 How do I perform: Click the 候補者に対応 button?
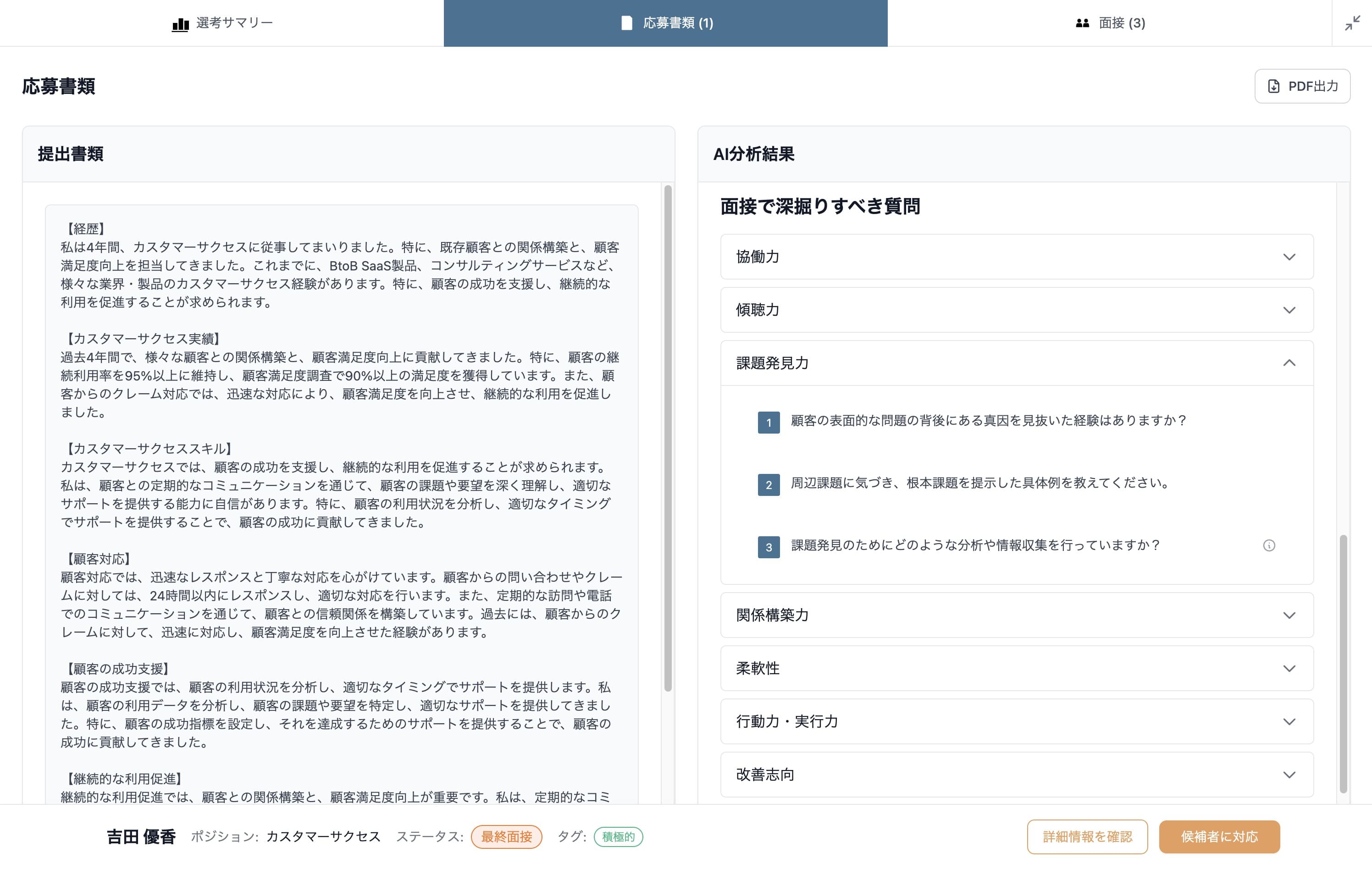click(x=1219, y=836)
